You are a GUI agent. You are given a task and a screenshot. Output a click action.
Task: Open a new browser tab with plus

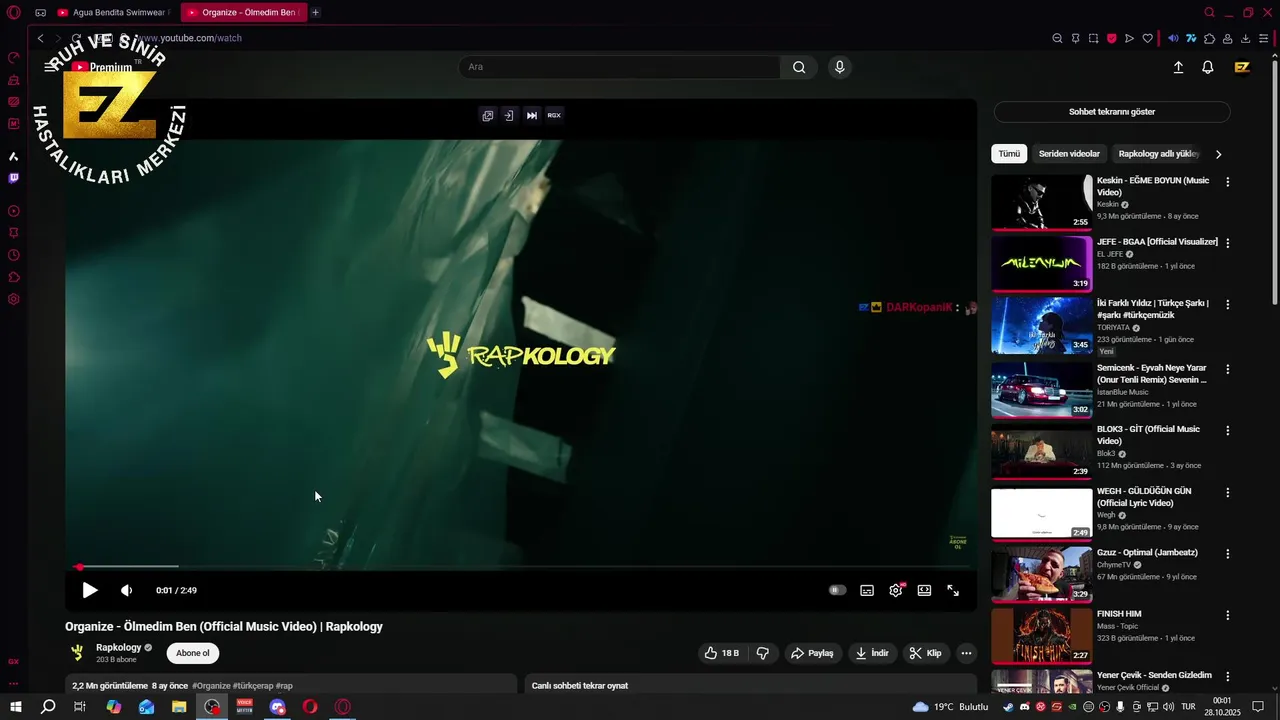click(x=315, y=13)
